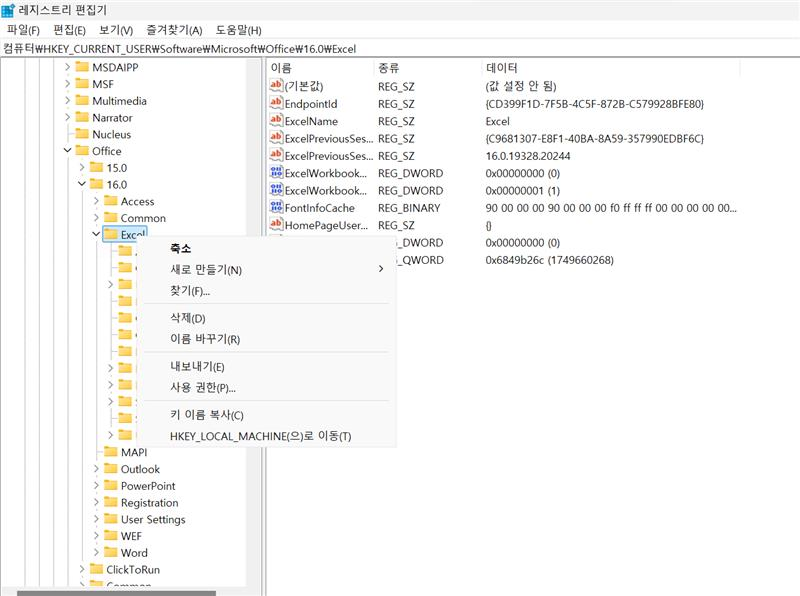800x596 pixels.
Task: Collapse the Office tree node
Action: click(67, 151)
